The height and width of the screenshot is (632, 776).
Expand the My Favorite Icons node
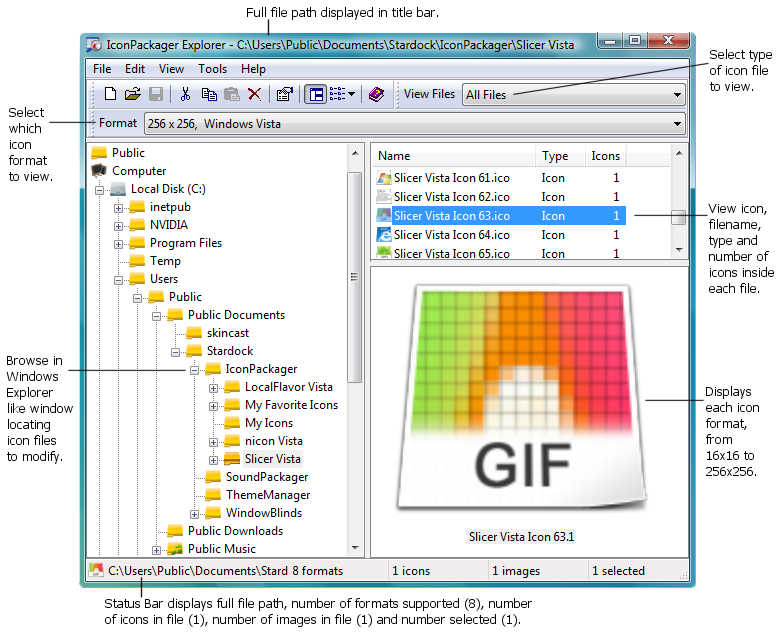[213, 406]
